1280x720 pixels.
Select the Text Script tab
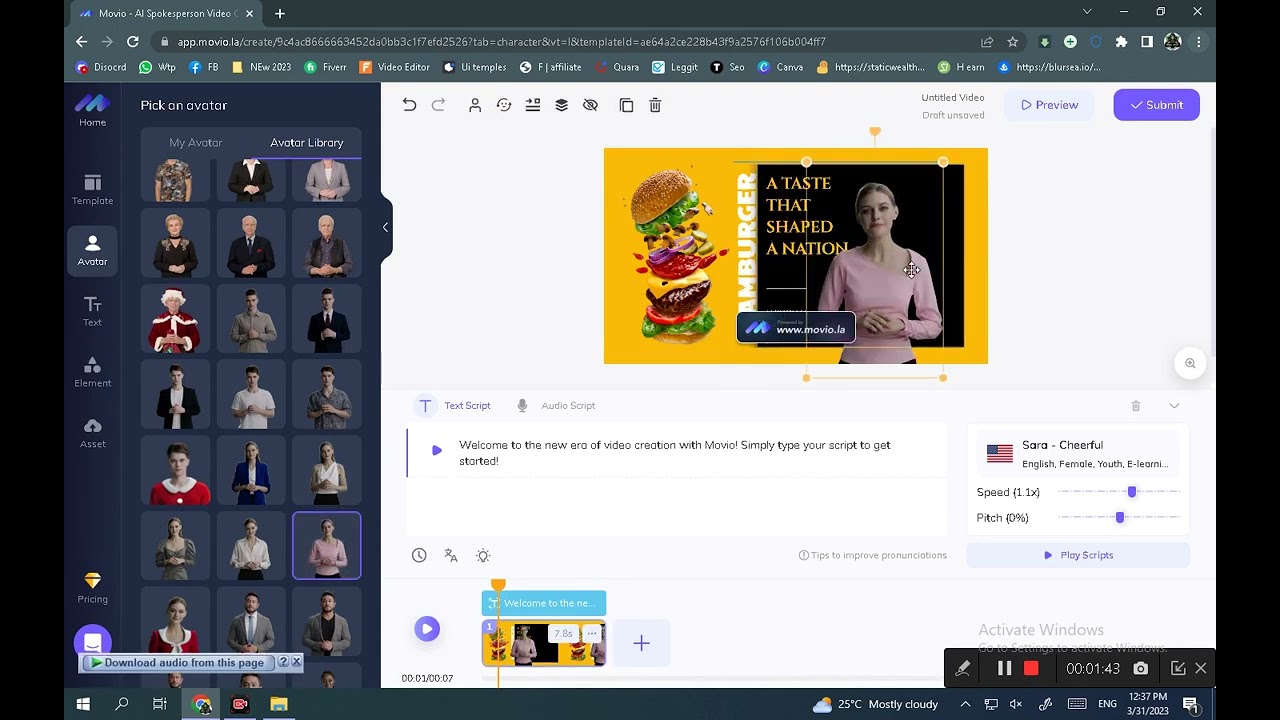pos(454,405)
